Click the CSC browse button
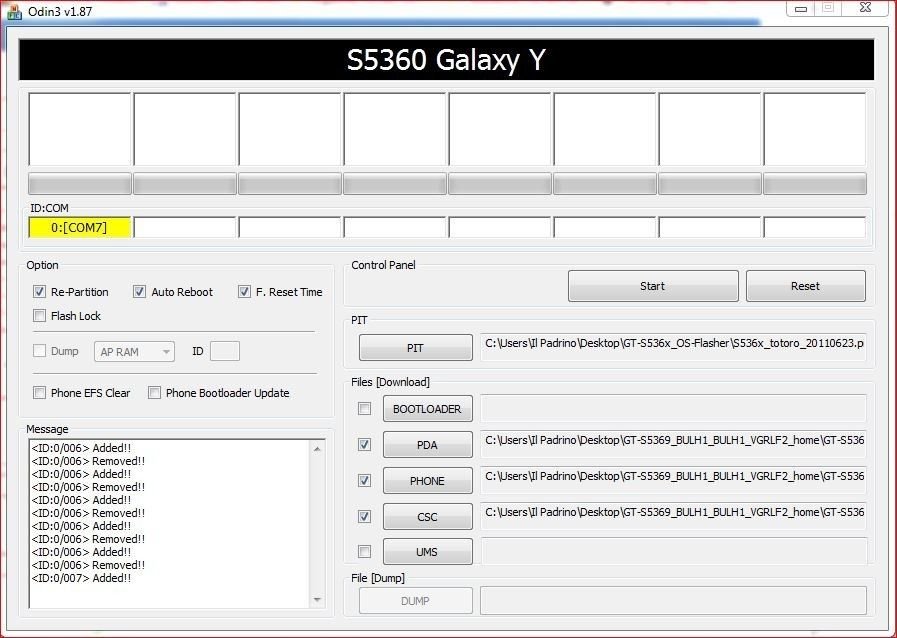Viewport: 897px width, 638px height. click(x=428, y=517)
